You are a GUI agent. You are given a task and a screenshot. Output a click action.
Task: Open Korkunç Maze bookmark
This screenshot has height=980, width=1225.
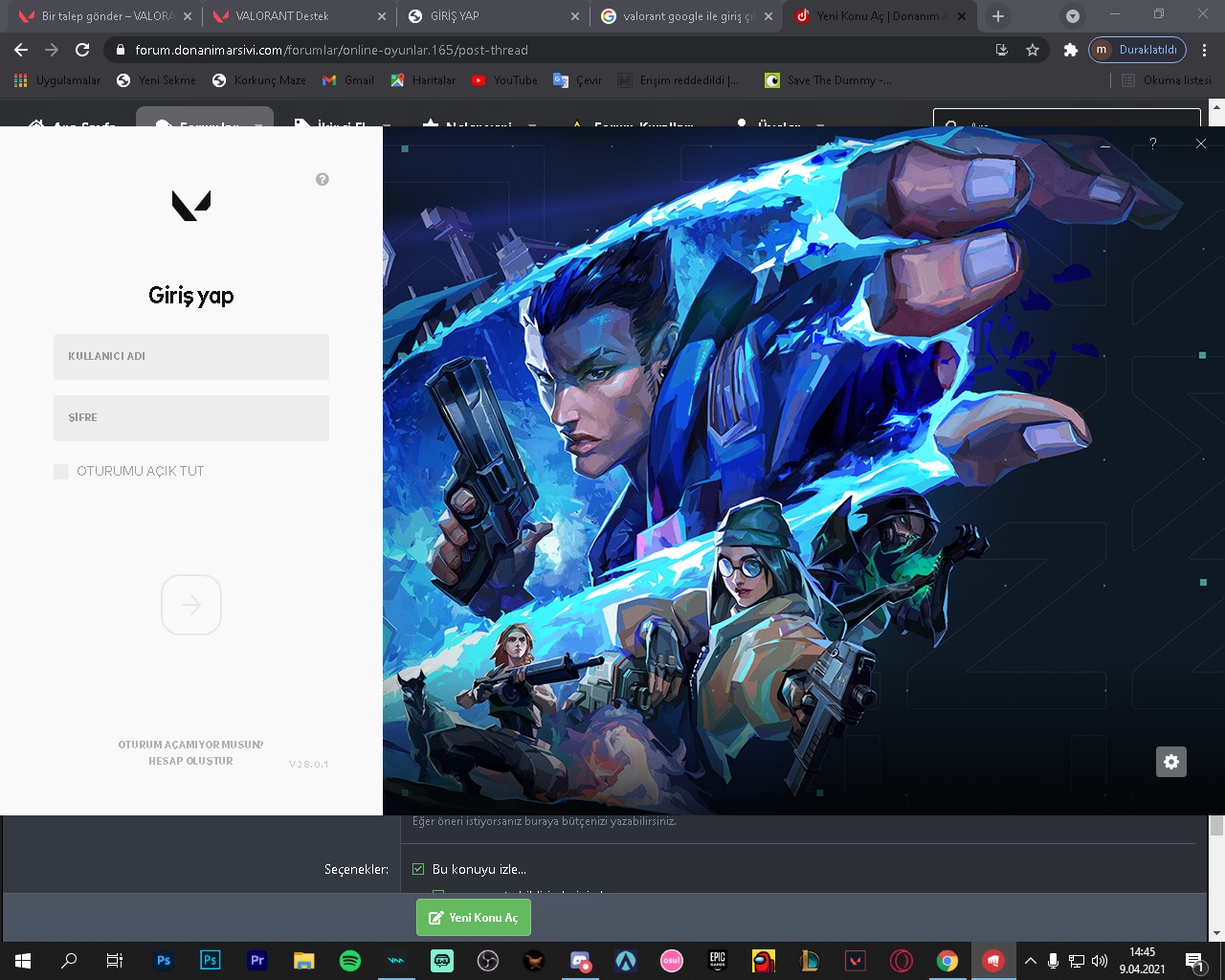(x=259, y=80)
